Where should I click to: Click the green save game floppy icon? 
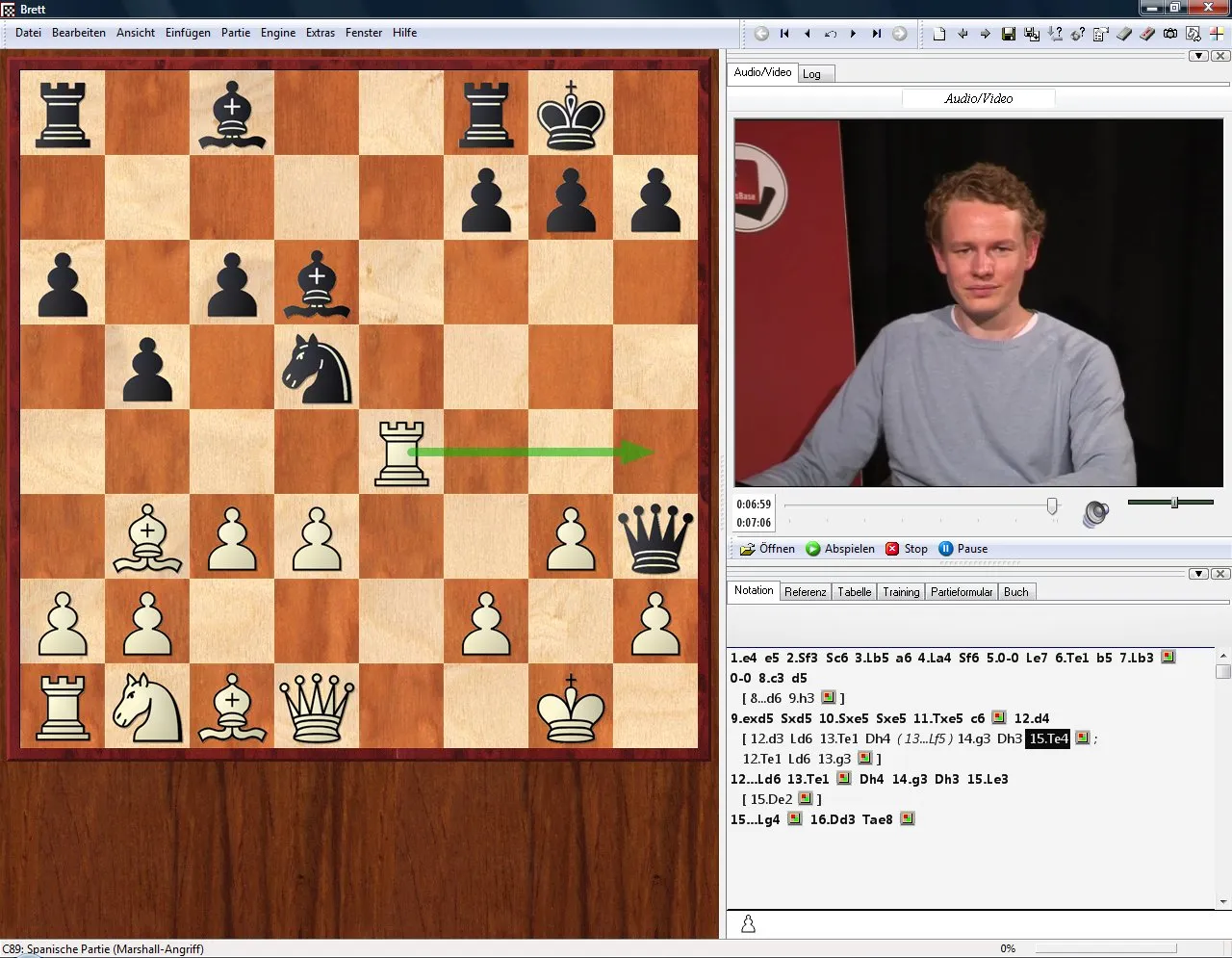point(1009,34)
